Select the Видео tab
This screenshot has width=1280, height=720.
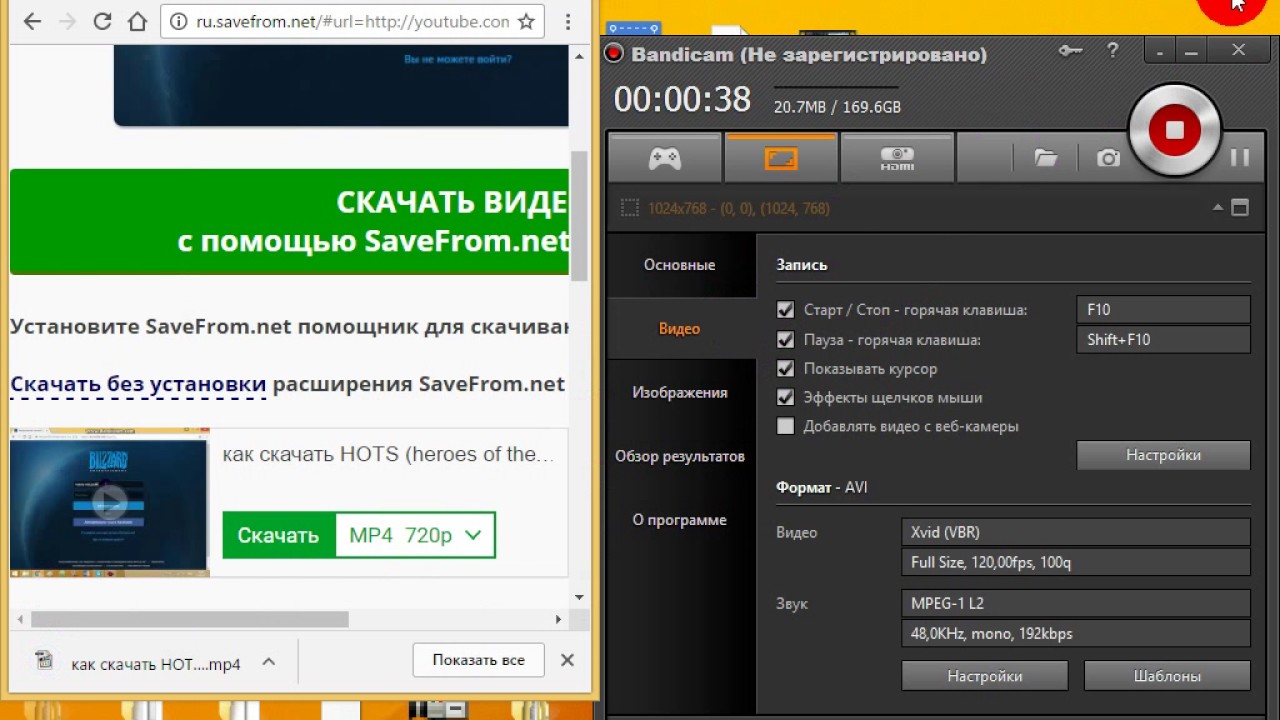pos(680,329)
